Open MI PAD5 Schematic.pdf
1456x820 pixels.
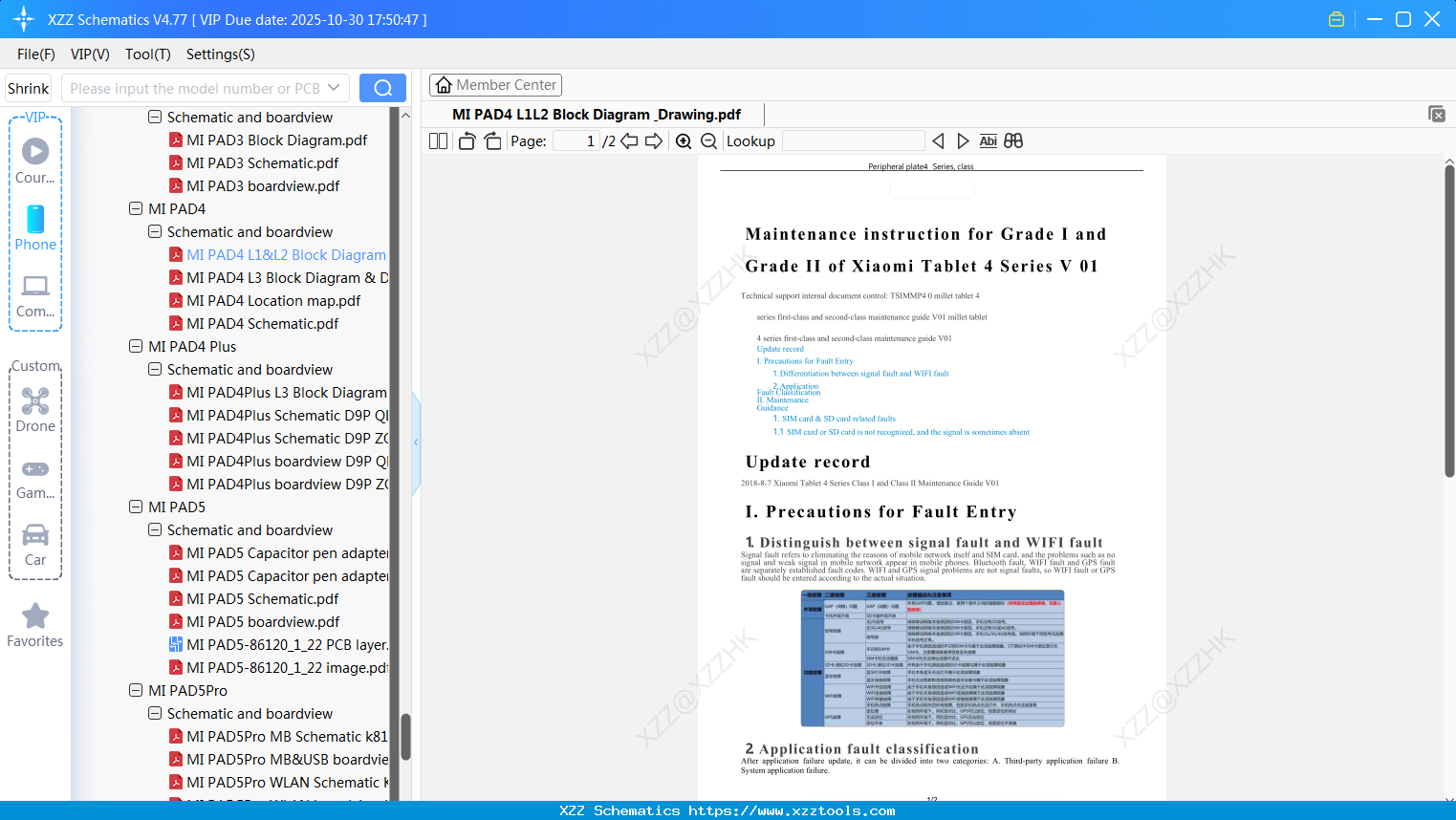tap(263, 599)
